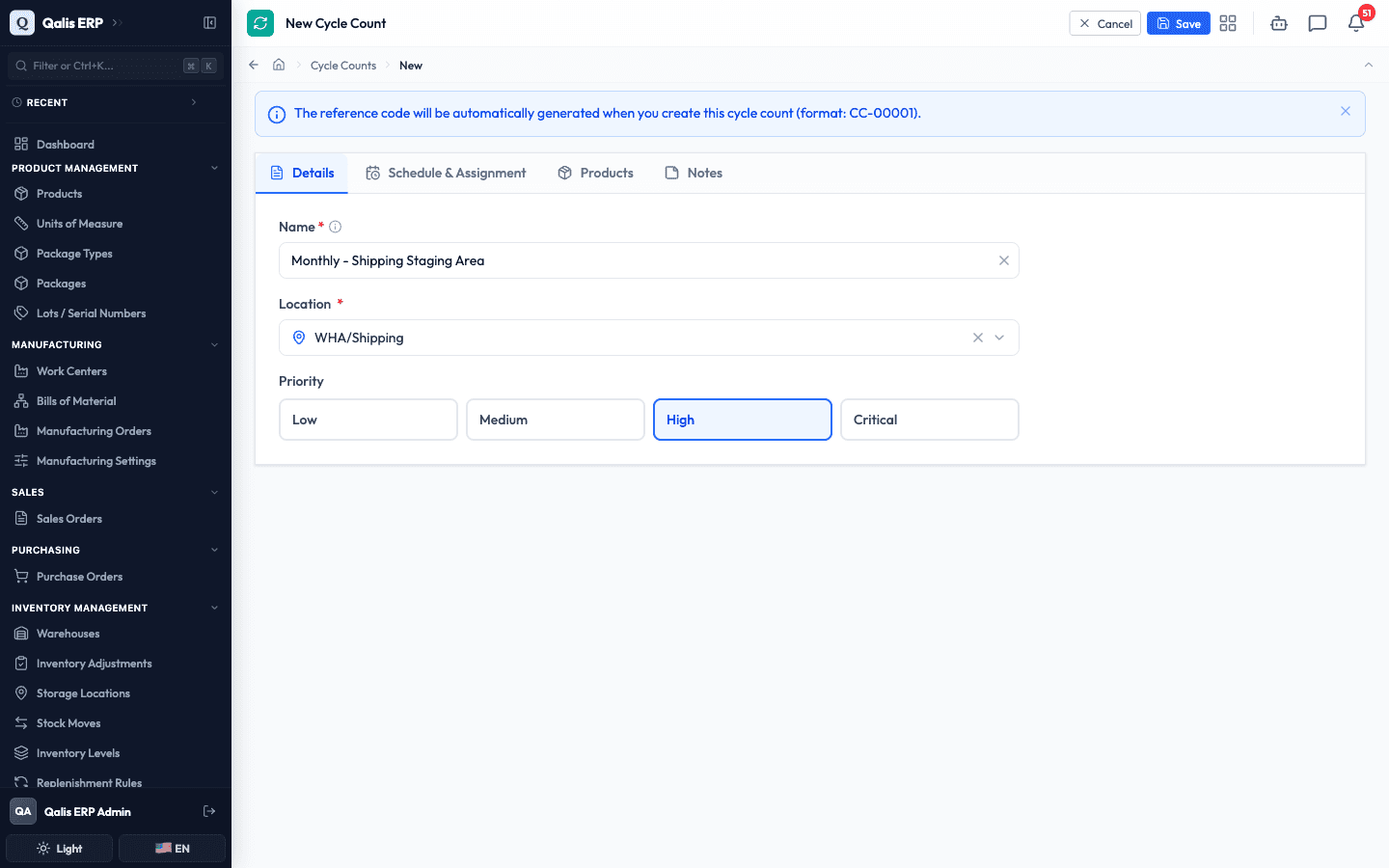Select Critical priority
Image resolution: width=1389 pixels, height=868 pixels.
click(930, 420)
